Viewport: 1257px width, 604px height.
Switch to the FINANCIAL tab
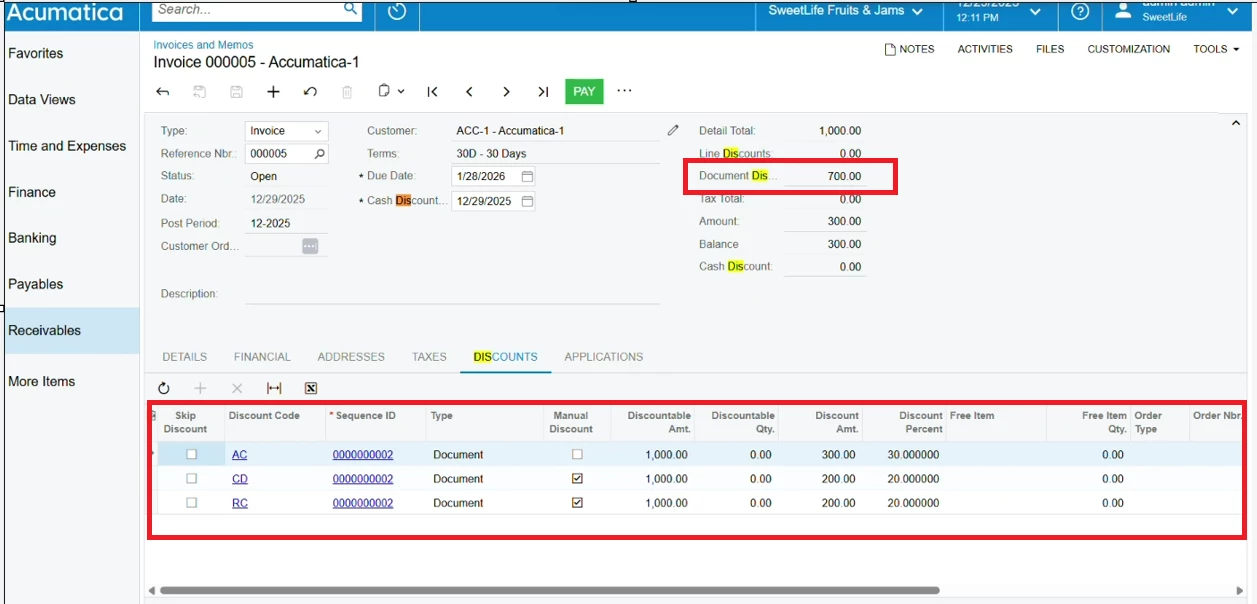[262, 357]
